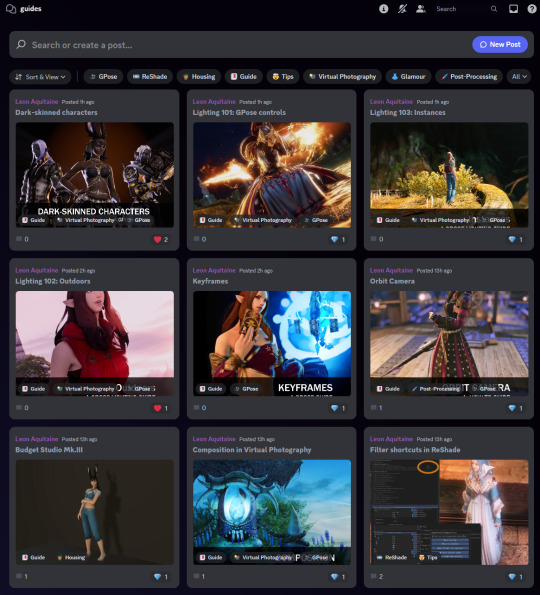Expand the All tags dropdown
Viewport: 540px width, 595px height.
point(519,77)
